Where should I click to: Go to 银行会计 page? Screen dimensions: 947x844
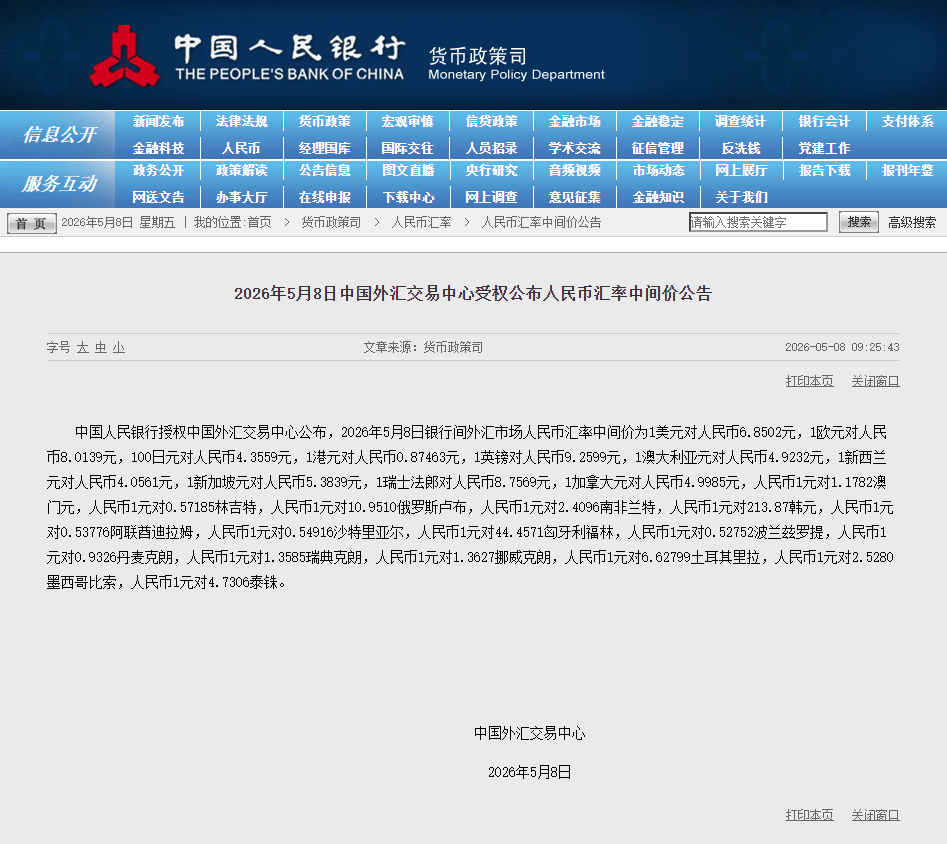(x=824, y=121)
